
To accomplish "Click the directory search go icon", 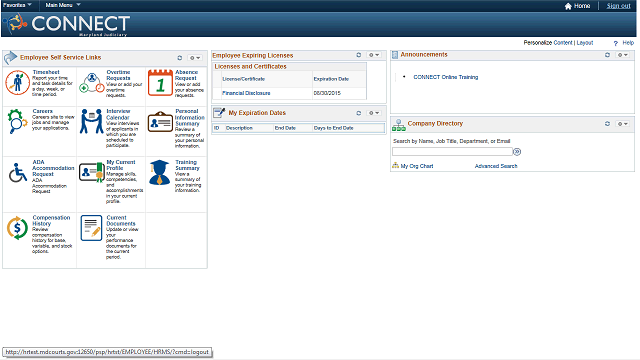I will [517, 152].
